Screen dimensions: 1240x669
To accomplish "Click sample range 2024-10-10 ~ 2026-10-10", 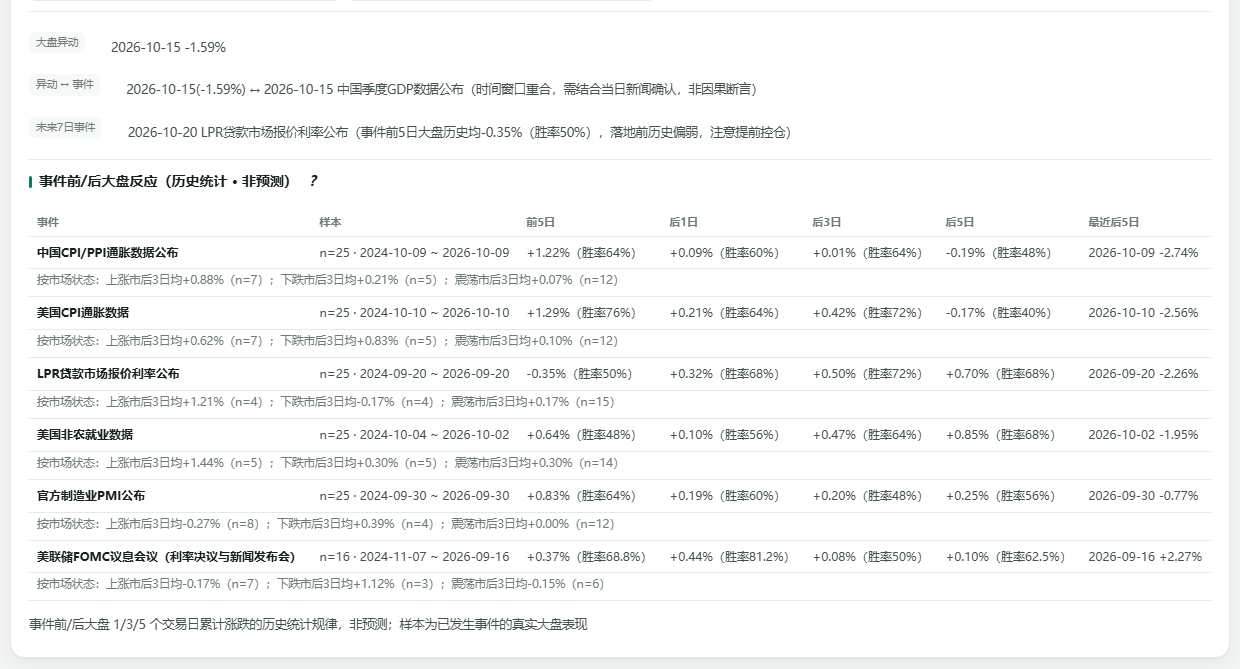I will 414,313.
